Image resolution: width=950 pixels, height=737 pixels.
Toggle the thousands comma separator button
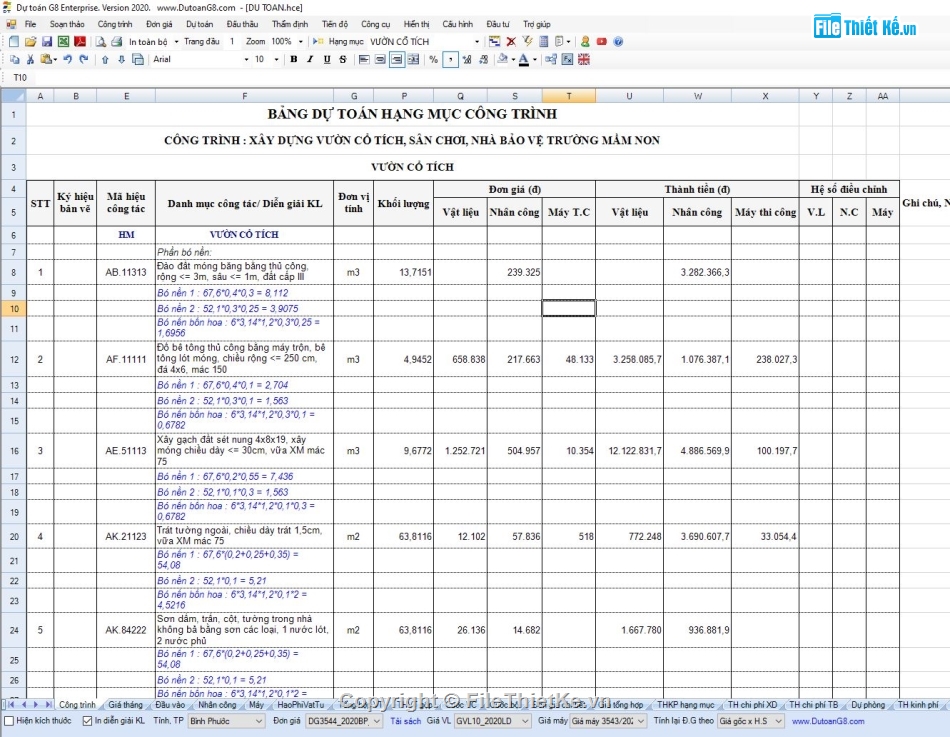(x=450, y=59)
